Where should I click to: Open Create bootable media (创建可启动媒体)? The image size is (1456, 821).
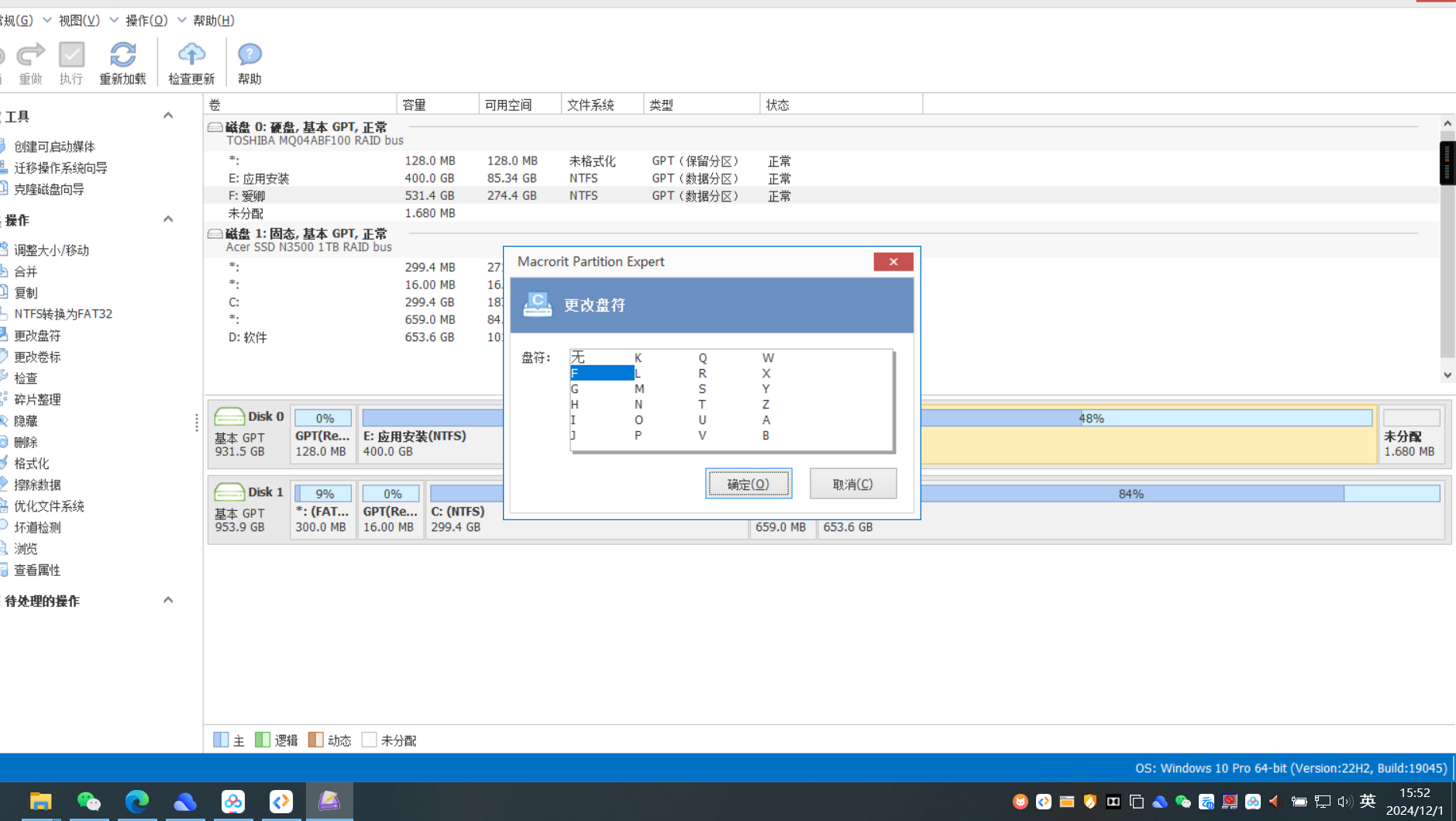coord(54,147)
